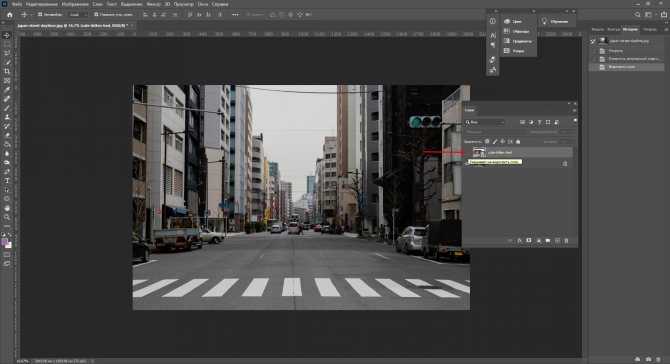Add layer mask icon in Layers panel
This screenshot has width=670, height=364.
(x=529, y=241)
